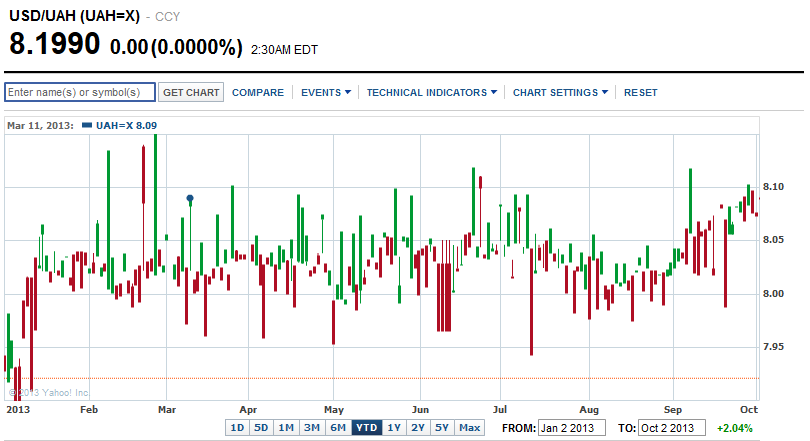Open the COMPARE option
The width and height of the screenshot is (810, 441).
coord(258,92)
